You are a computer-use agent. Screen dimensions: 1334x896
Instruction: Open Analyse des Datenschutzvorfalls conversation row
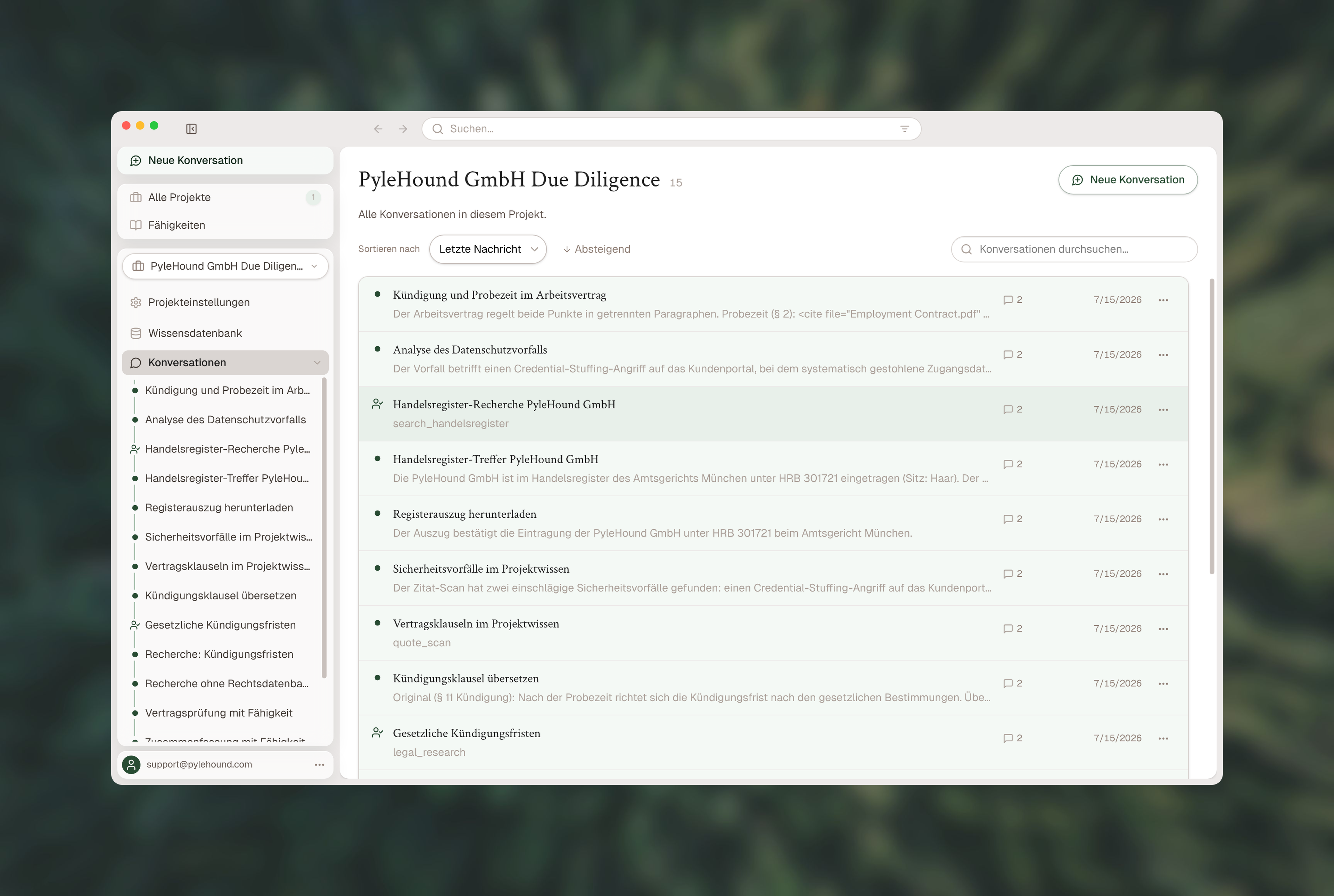773,359
